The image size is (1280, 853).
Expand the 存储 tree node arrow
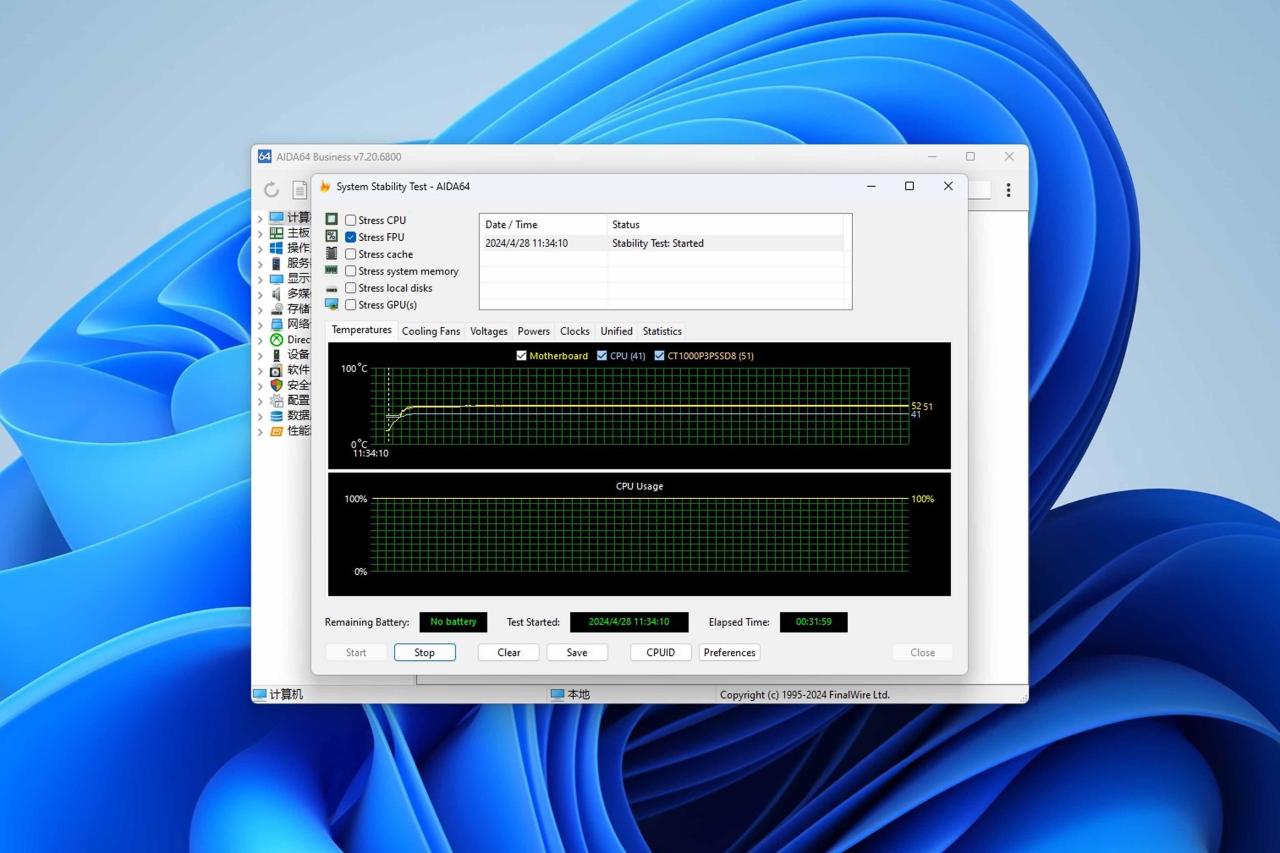[x=260, y=309]
